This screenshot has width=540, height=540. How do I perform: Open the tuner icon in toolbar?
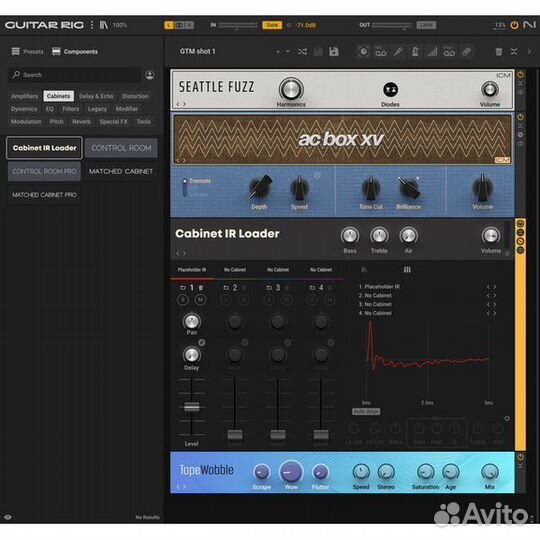[398, 52]
